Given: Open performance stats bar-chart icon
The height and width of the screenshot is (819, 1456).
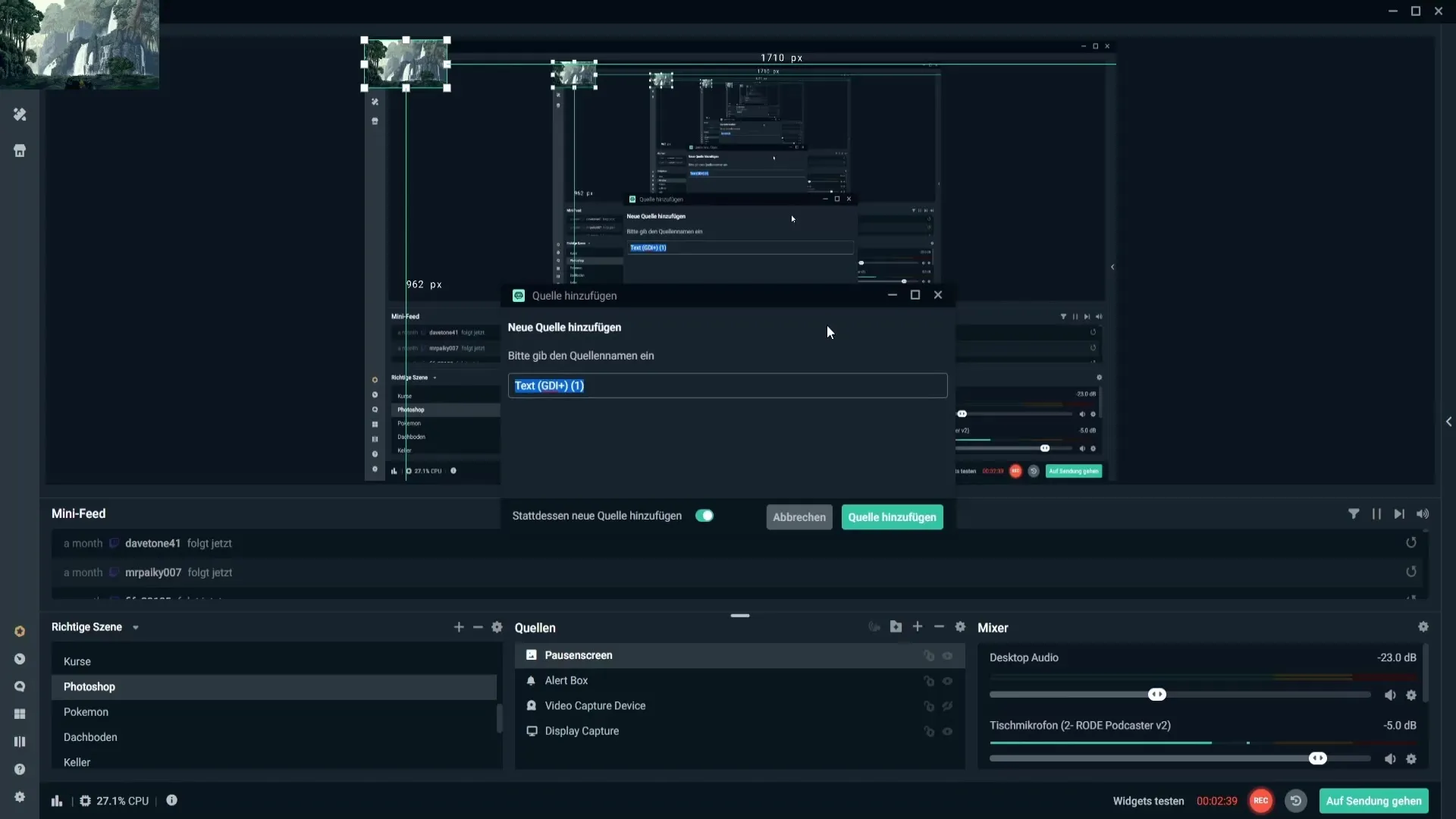Looking at the screenshot, I should click(57, 801).
